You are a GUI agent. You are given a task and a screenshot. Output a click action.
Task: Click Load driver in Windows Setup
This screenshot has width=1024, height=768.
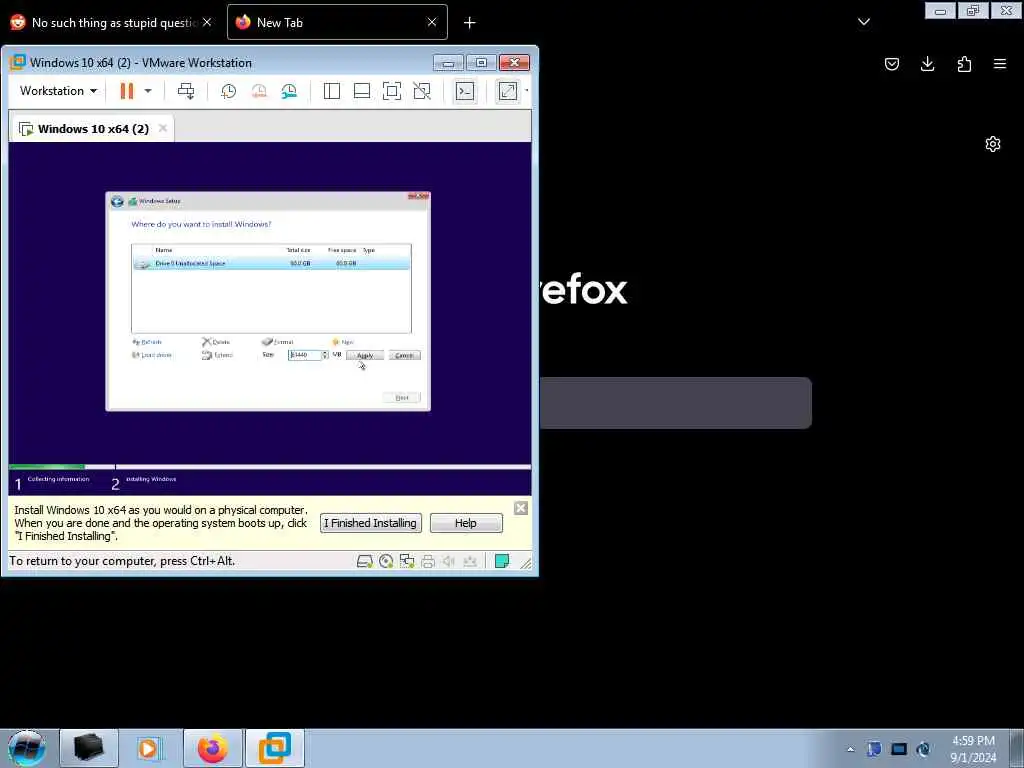tap(152, 355)
